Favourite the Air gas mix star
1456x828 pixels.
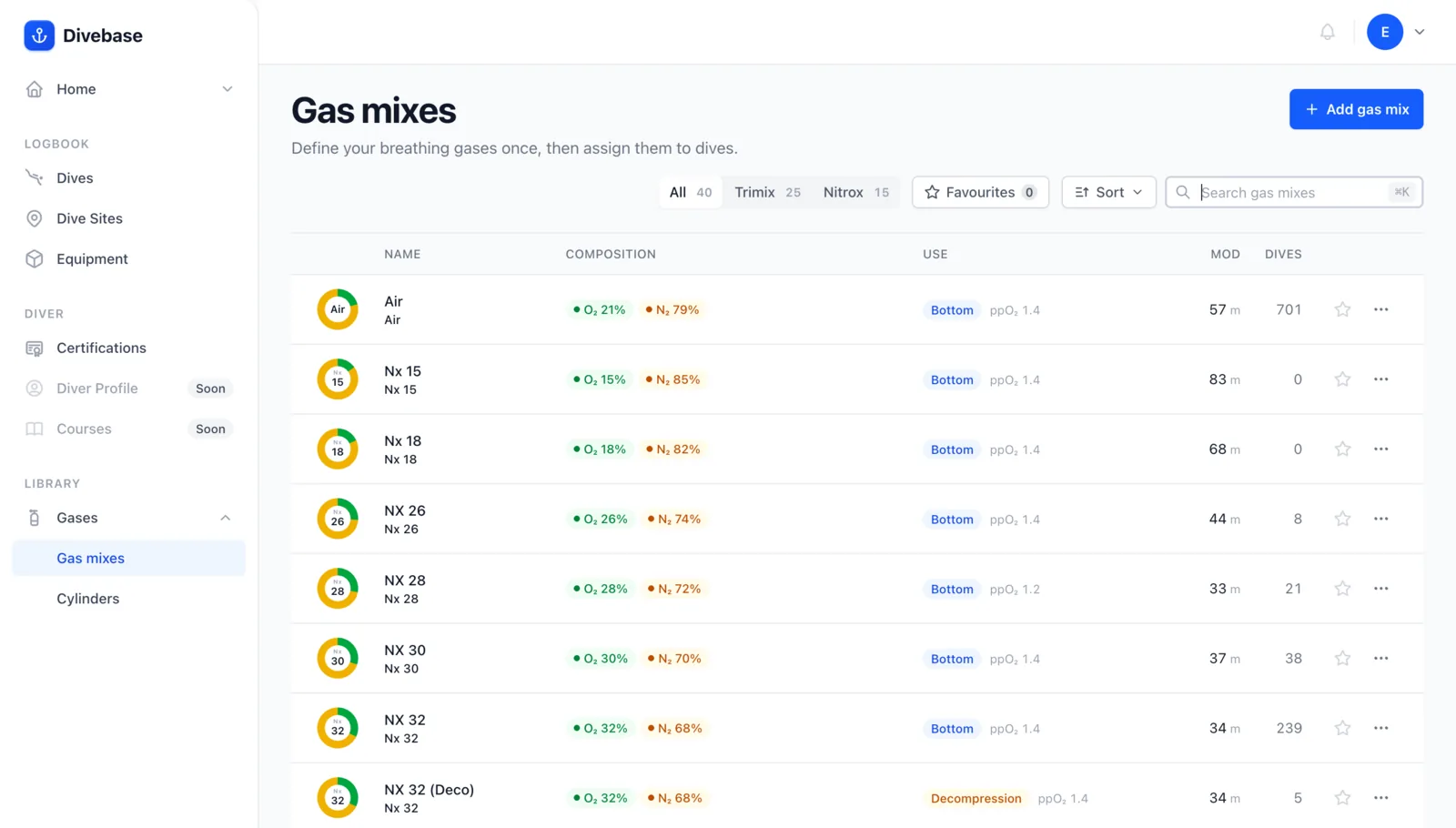[1342, 309]
